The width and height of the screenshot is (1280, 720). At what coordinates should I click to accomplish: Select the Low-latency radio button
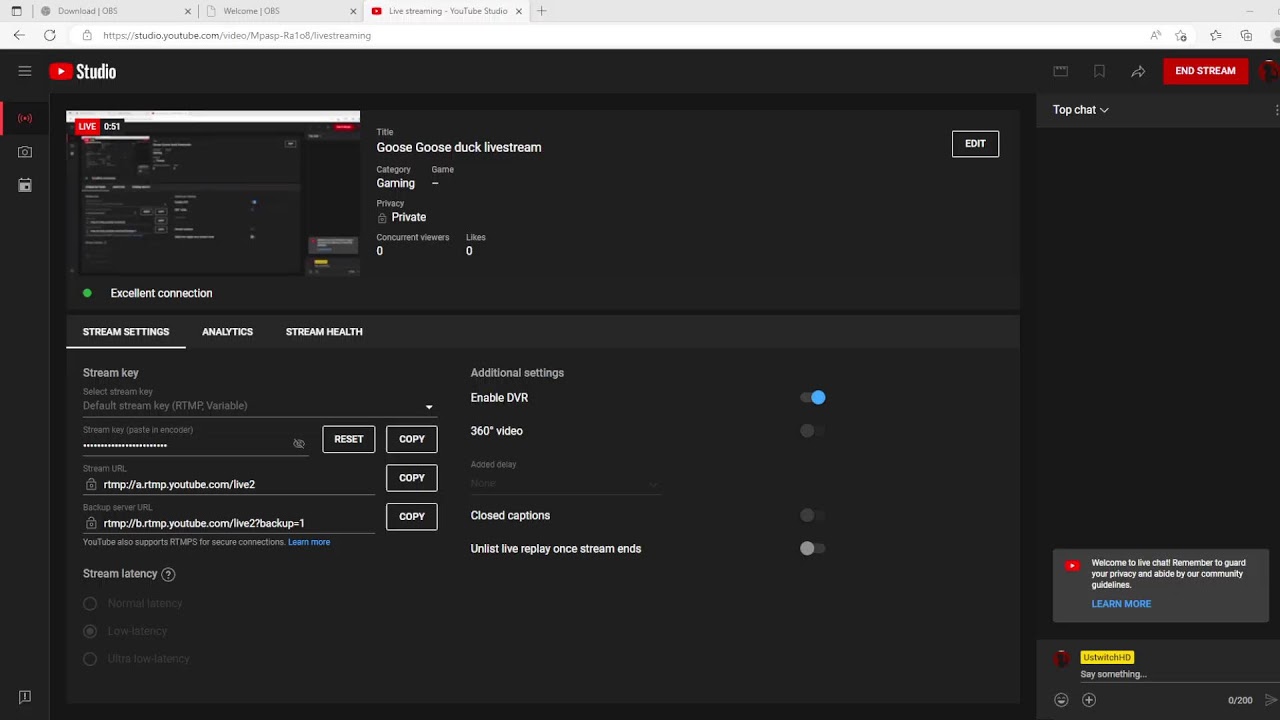coord(90,631)
